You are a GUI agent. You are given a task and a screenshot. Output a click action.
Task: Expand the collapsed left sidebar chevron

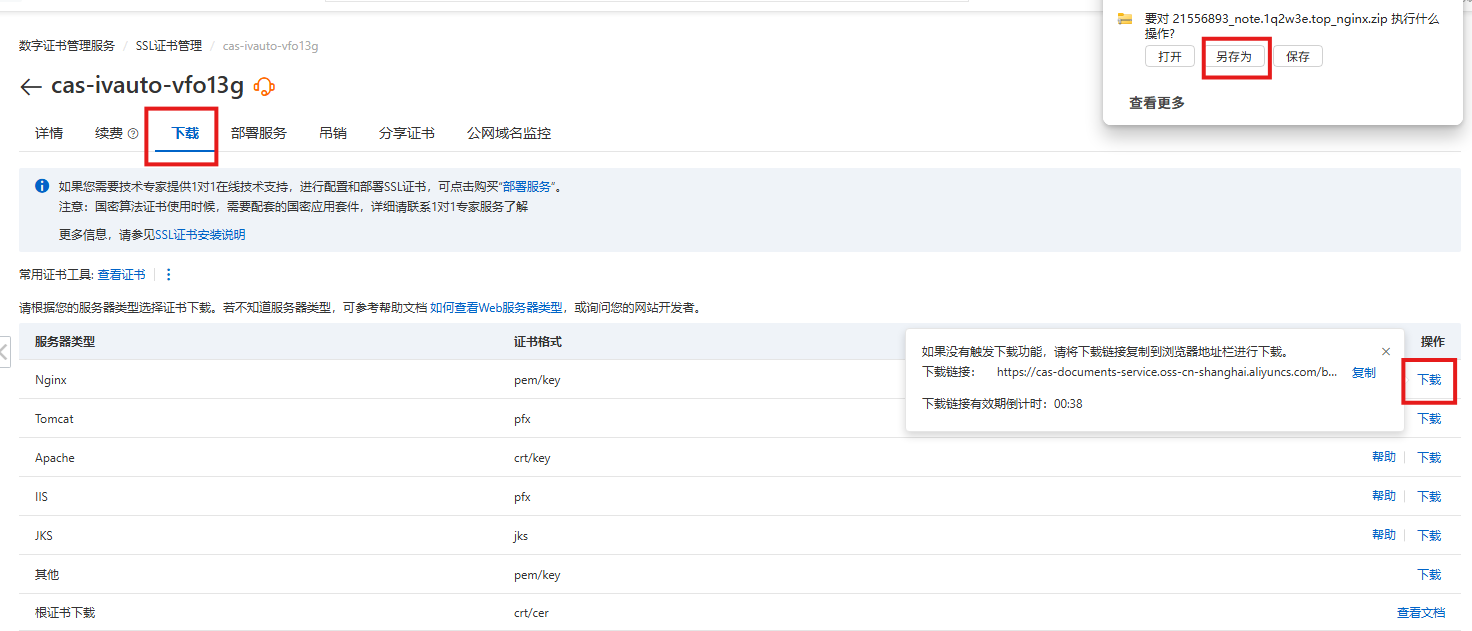click(x=4, y=352)
